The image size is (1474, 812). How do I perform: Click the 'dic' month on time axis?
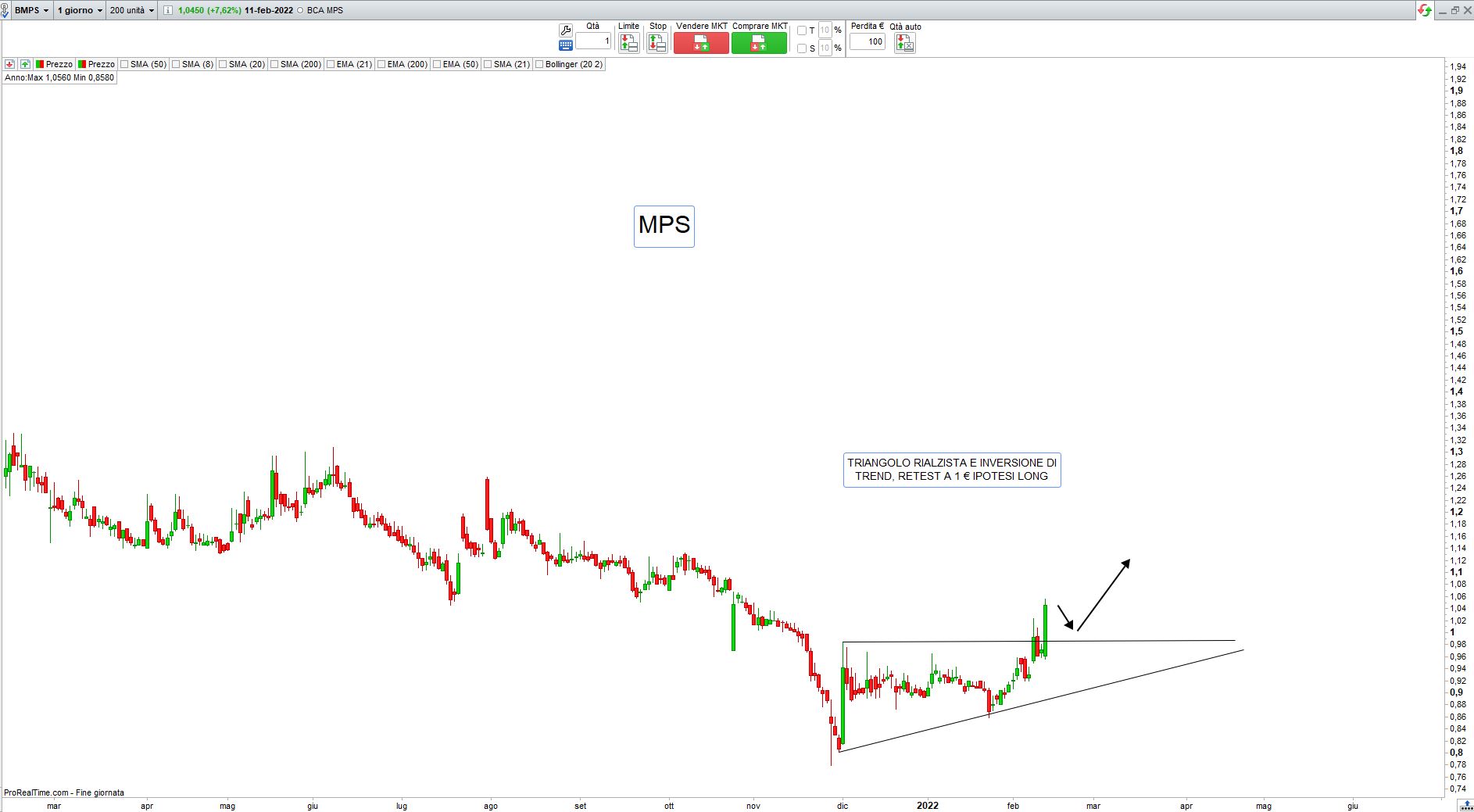(842, 806)
